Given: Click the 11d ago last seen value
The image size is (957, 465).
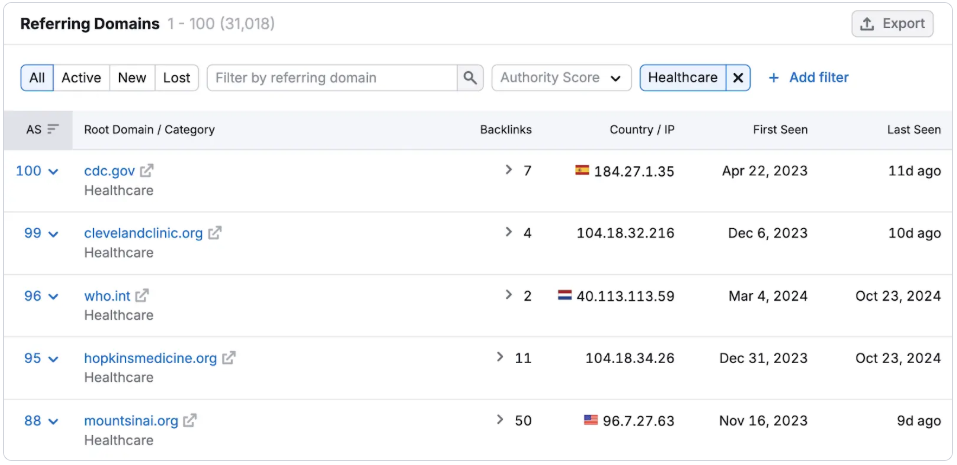Looking at the screenshot, I should pos(915,171).
